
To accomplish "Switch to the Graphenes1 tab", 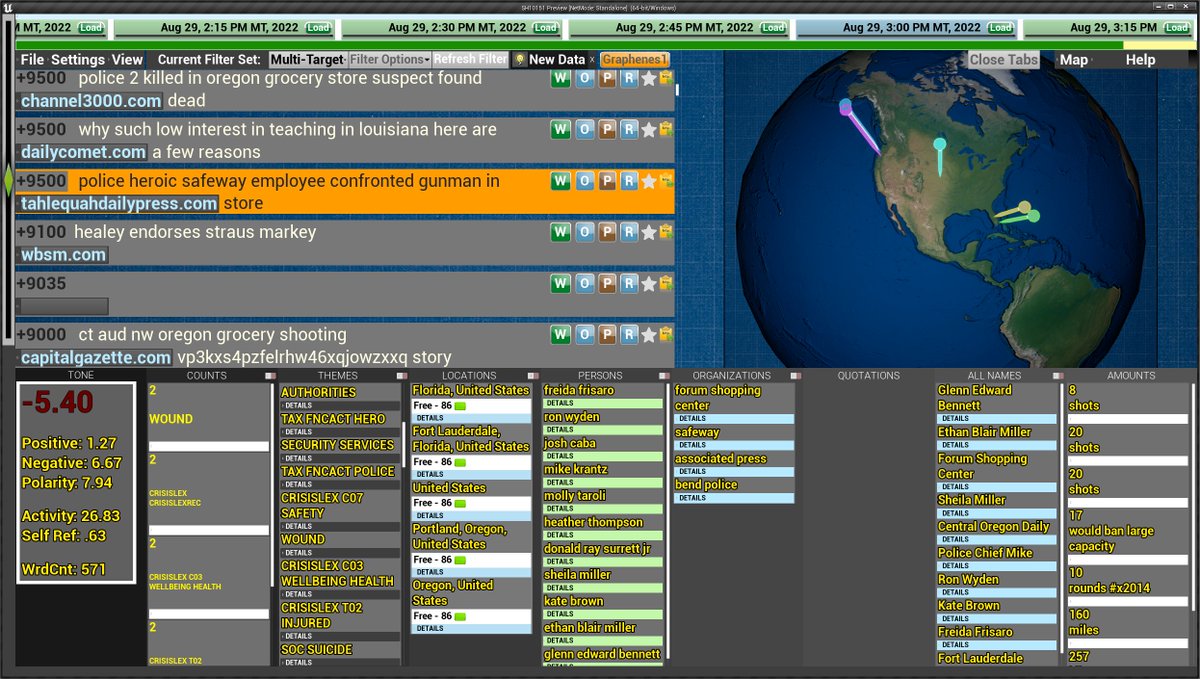I will [x=634, y=60].
